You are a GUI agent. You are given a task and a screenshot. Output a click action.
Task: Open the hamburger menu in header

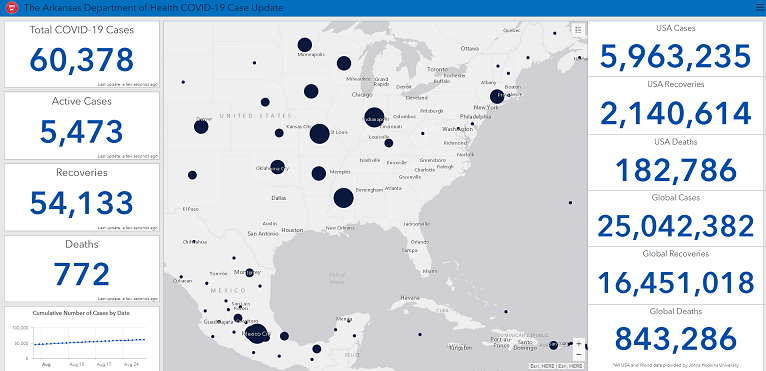(x=759, y=7)
